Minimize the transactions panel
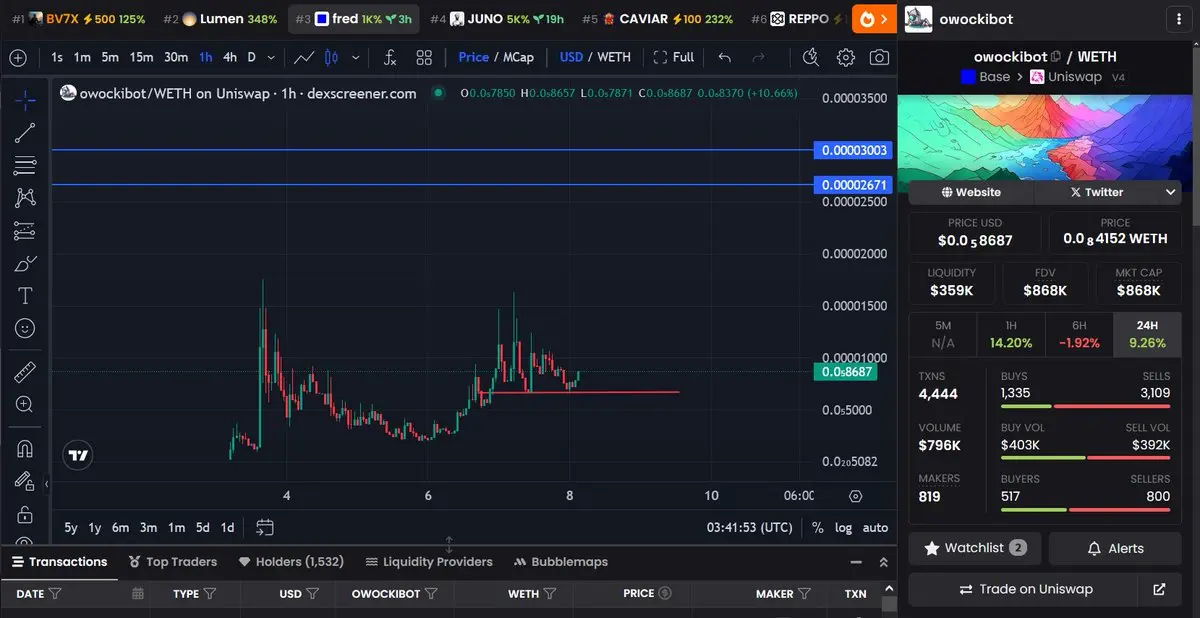Screen dimensions: 1200x618 (x=855, y=562)
